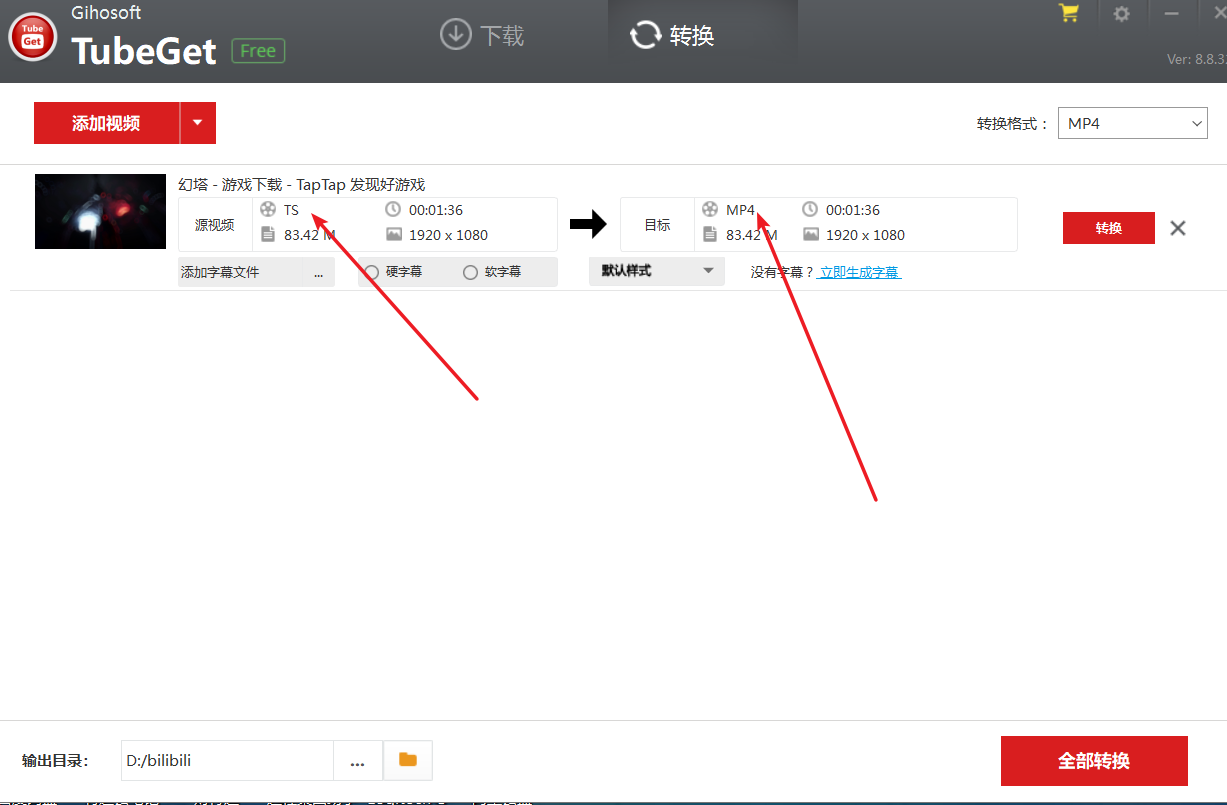Click the video thumbnail preview
This screenshot has height=805, width=1227.
coord(100,211)
